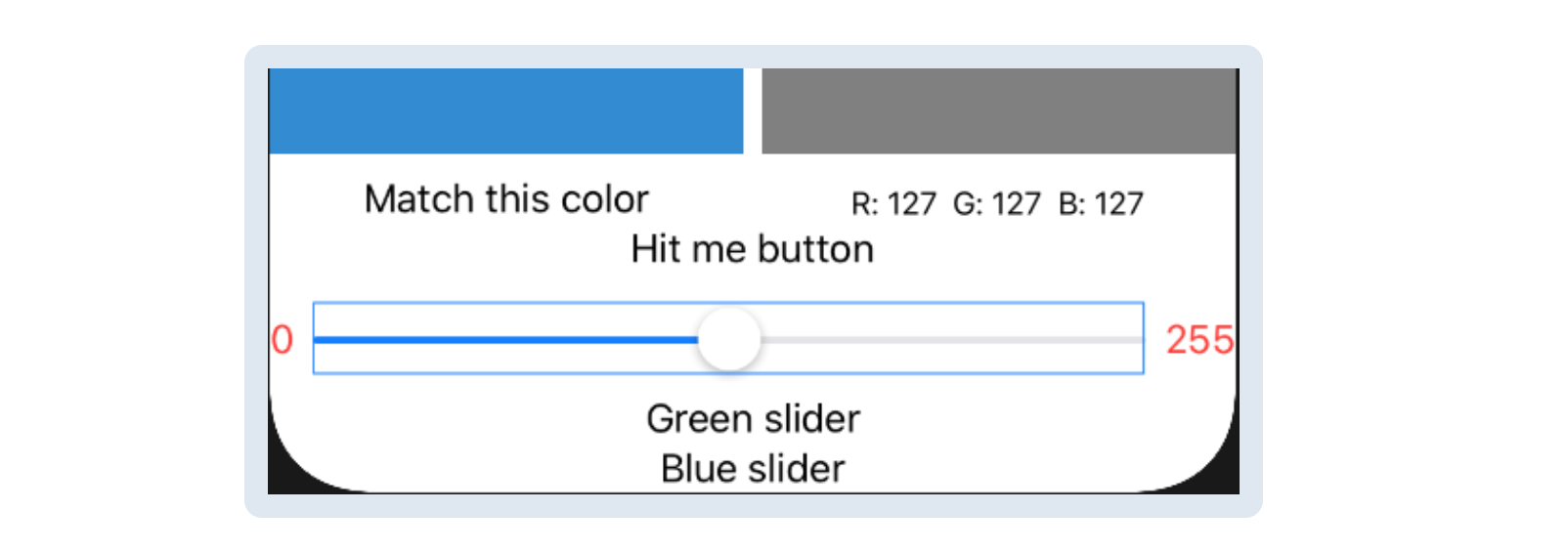Click the blue target color swatch
Viewport: 1568px width, 553px height.
tap(505, 110)
